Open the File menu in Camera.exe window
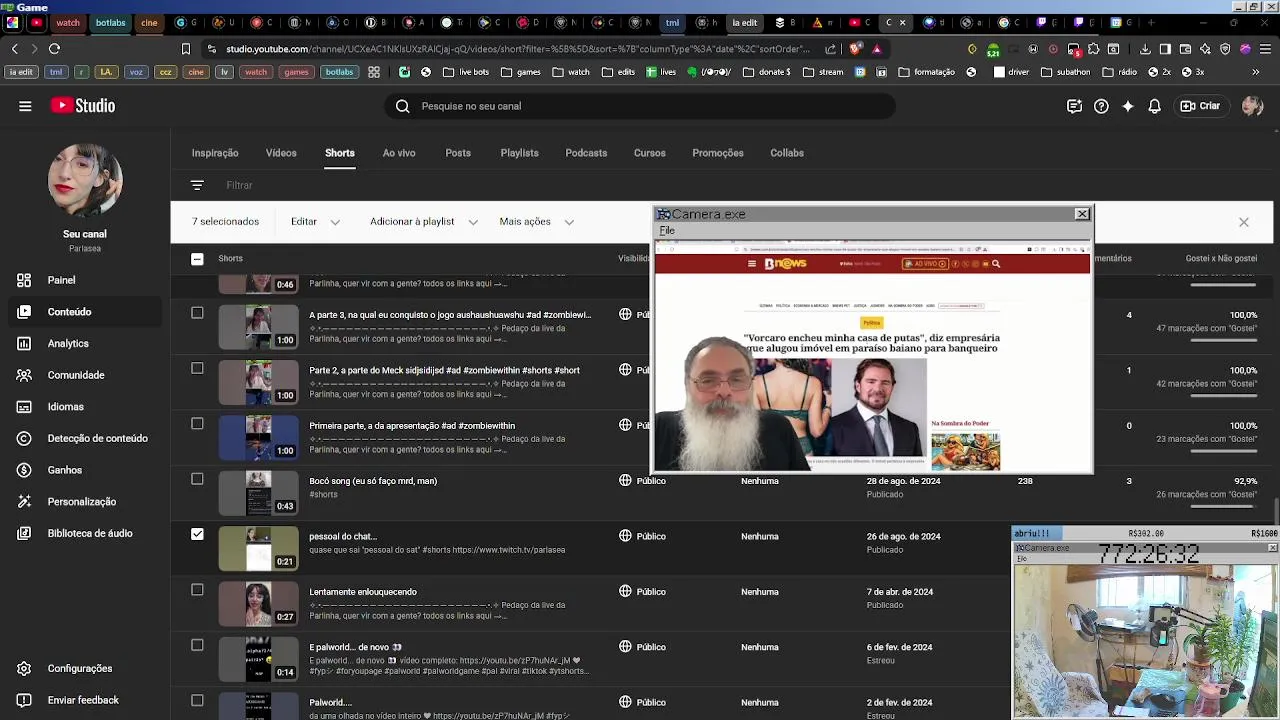1280x720 pixels. pos(667,231)
